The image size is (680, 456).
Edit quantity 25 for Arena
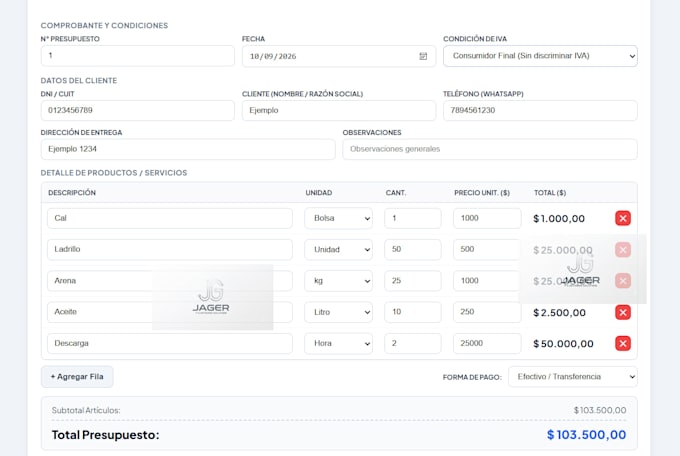(x=412, y=281)
